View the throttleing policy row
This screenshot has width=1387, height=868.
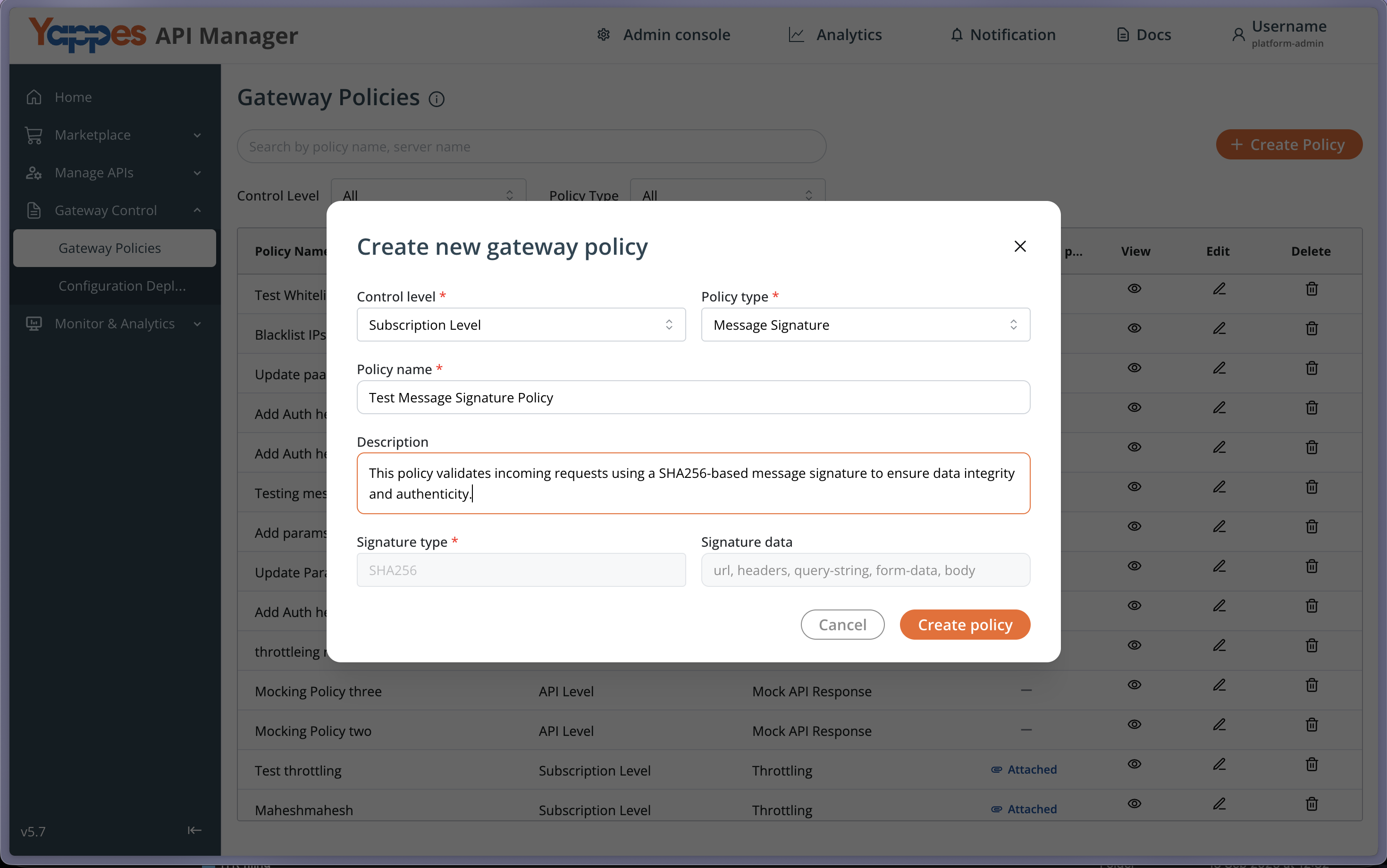[x=1135, y=645]
